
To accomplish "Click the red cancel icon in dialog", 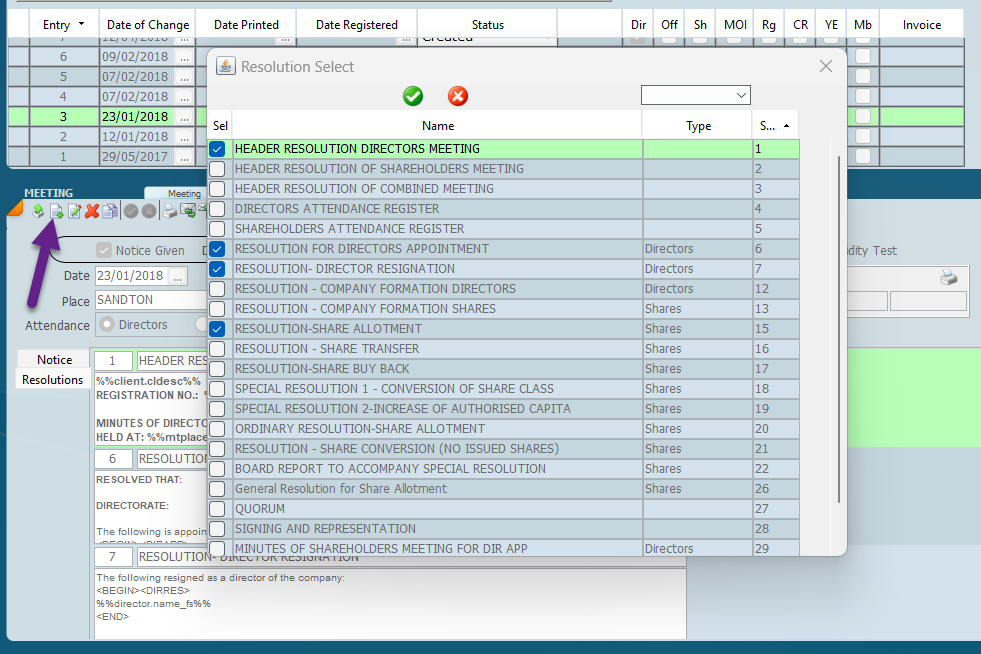I will [x=458, y=96].
